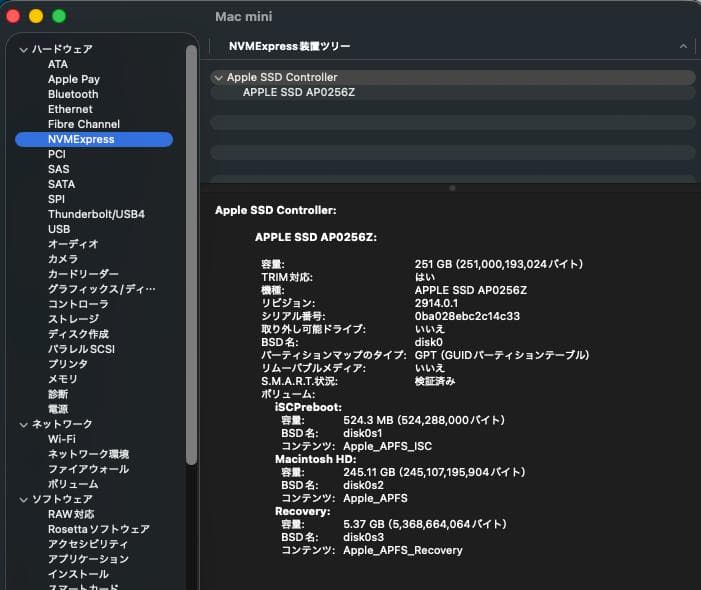
Task: Collapse the Apple SSD Controller tree row
Action: coord(218,78)
